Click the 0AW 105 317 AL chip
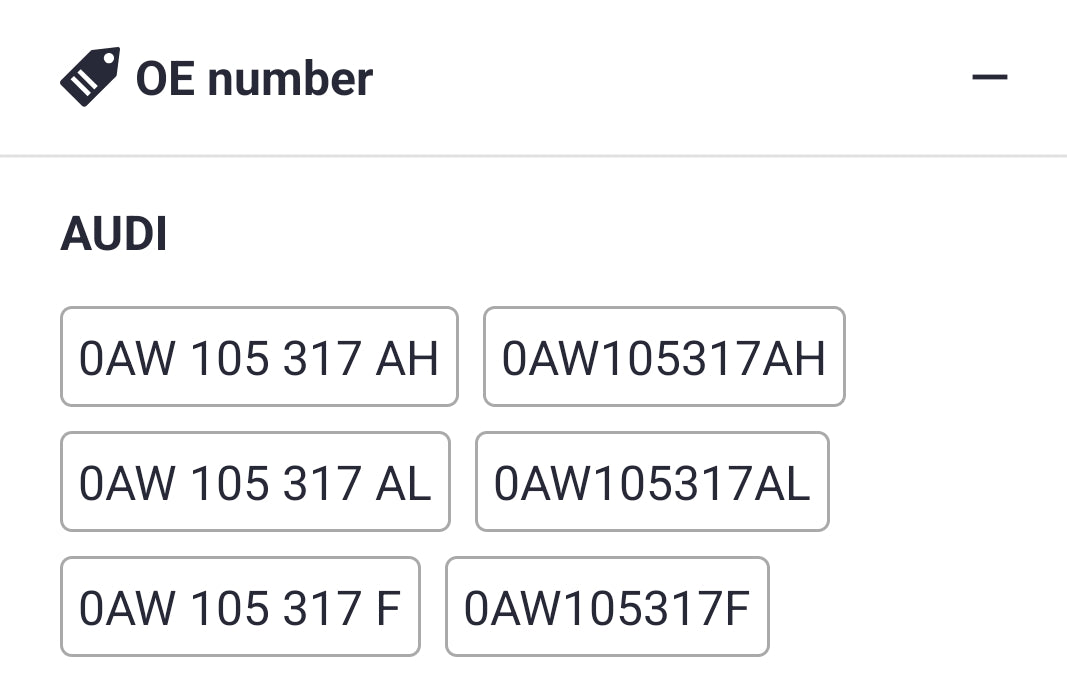The image size is (1067, 686). click(255, 482)
